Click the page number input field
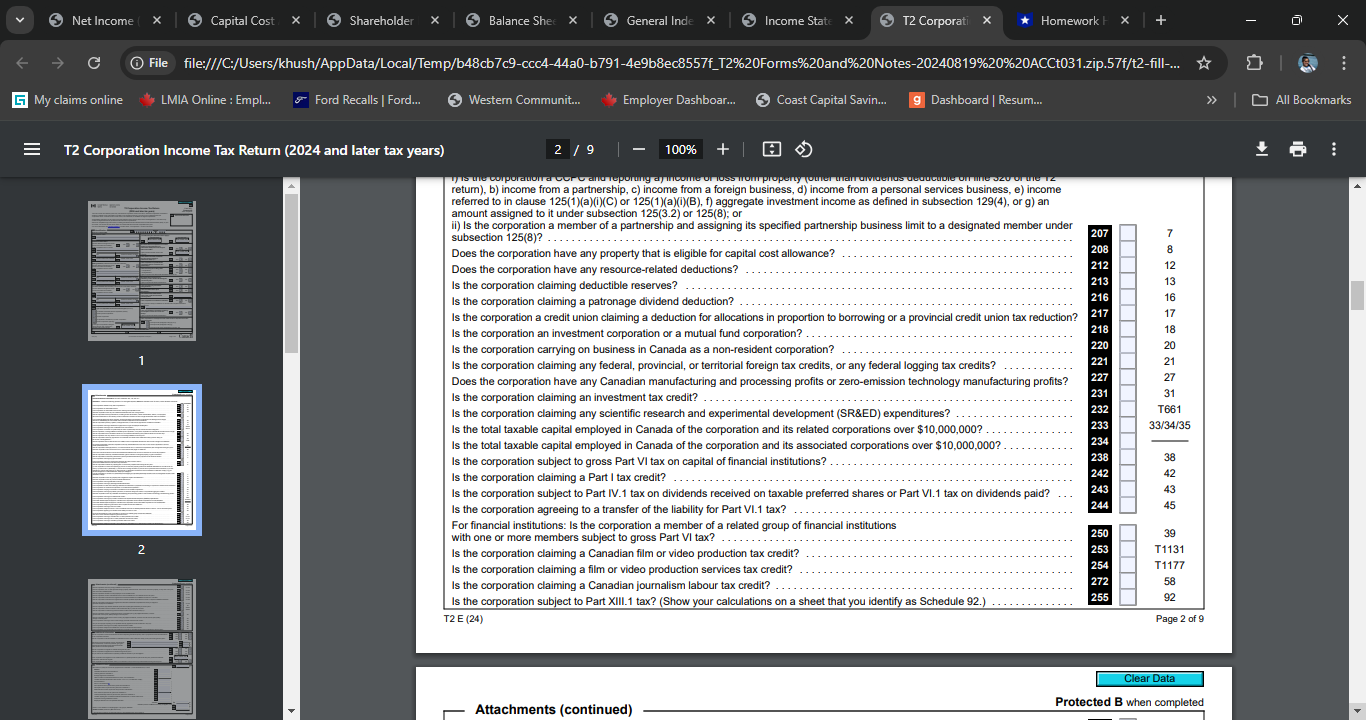Screen dimensions: 1366x720 (x=559, y=149)
